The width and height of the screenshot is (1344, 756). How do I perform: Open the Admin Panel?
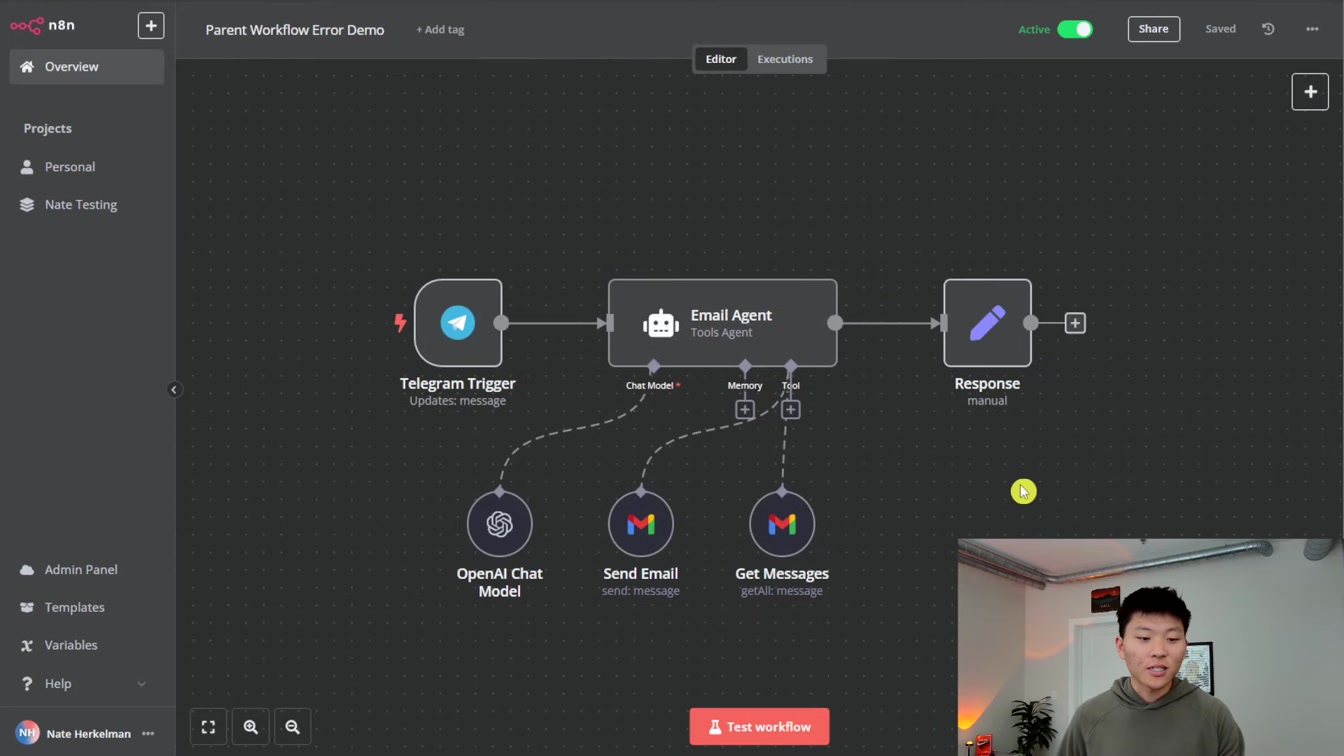(x=87, y=570)
